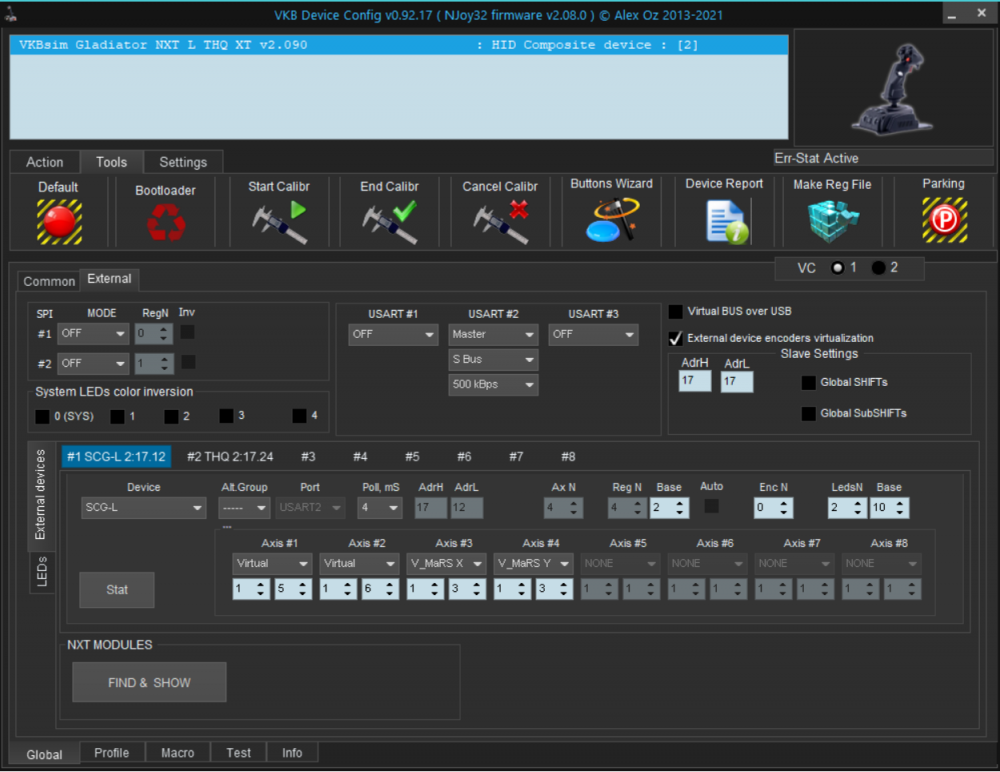Image resolution: width=1000 pixels, height=772 pixels.
Task: Open USART #2 Master dropdown
Action: click(493, 334)
